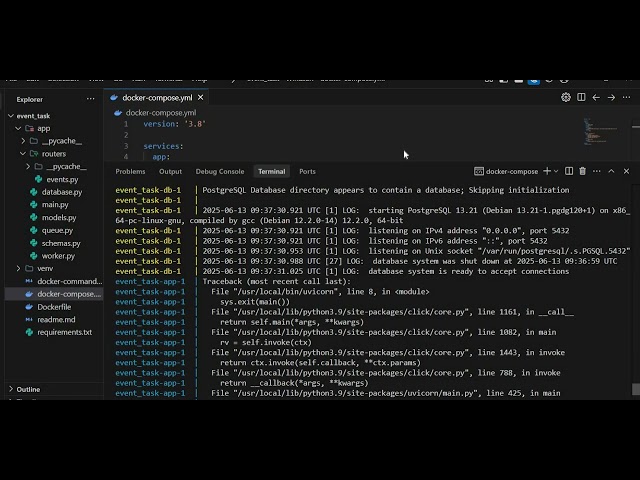Open events.py in the explorer

62,180
